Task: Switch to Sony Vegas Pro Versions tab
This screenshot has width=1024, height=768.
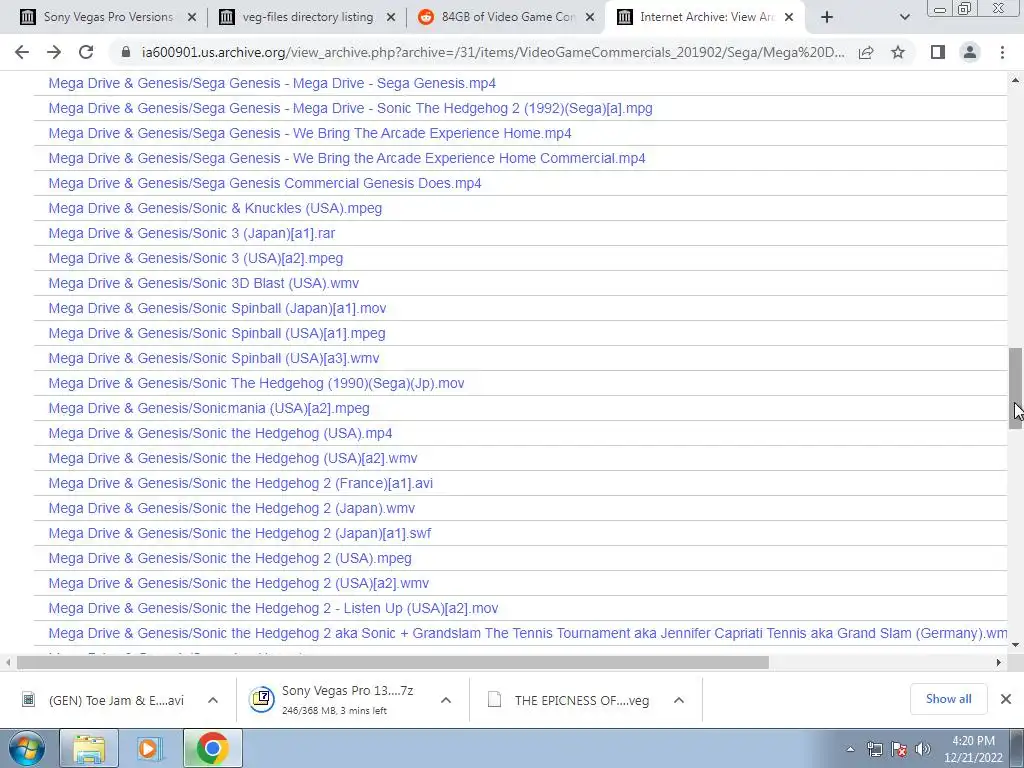Action: point(108,17)
